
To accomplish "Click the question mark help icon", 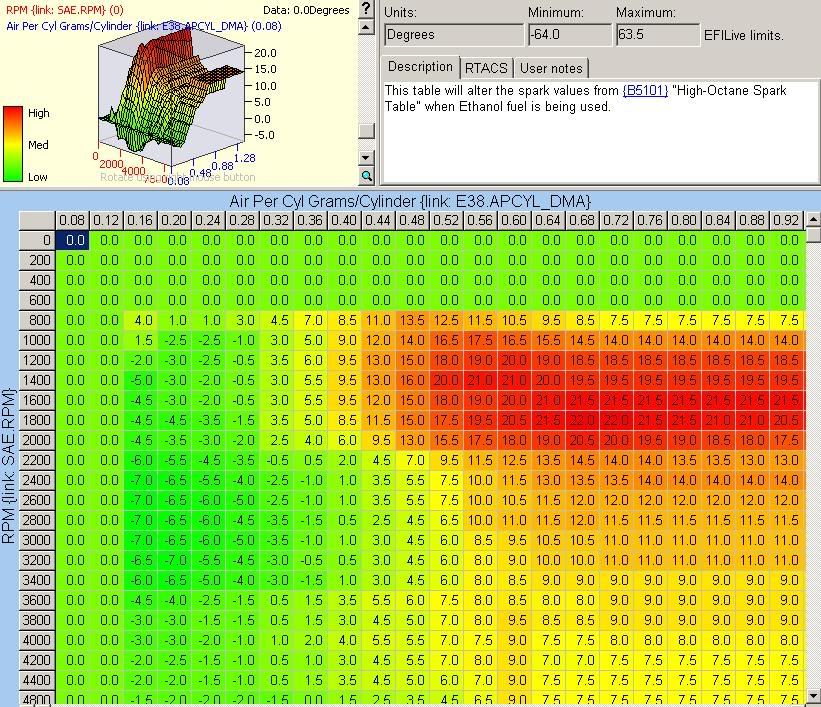I will click(x=367, y=10).
